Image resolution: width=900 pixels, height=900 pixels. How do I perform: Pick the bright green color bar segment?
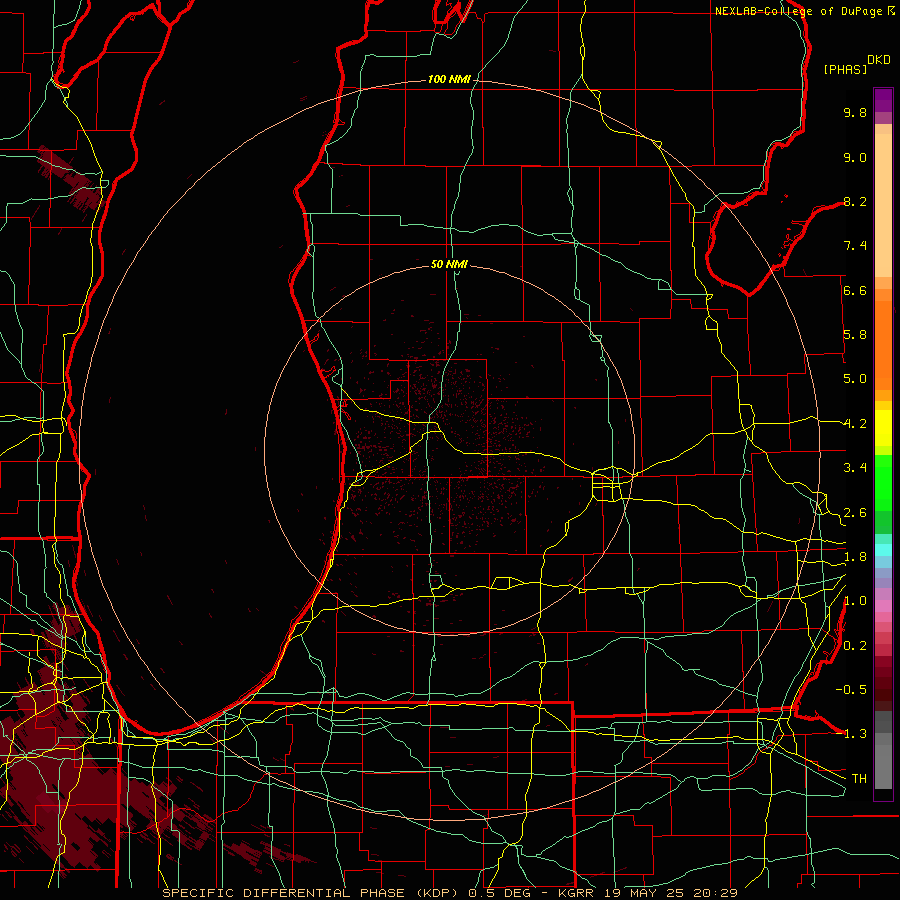(x=883, y=482)
